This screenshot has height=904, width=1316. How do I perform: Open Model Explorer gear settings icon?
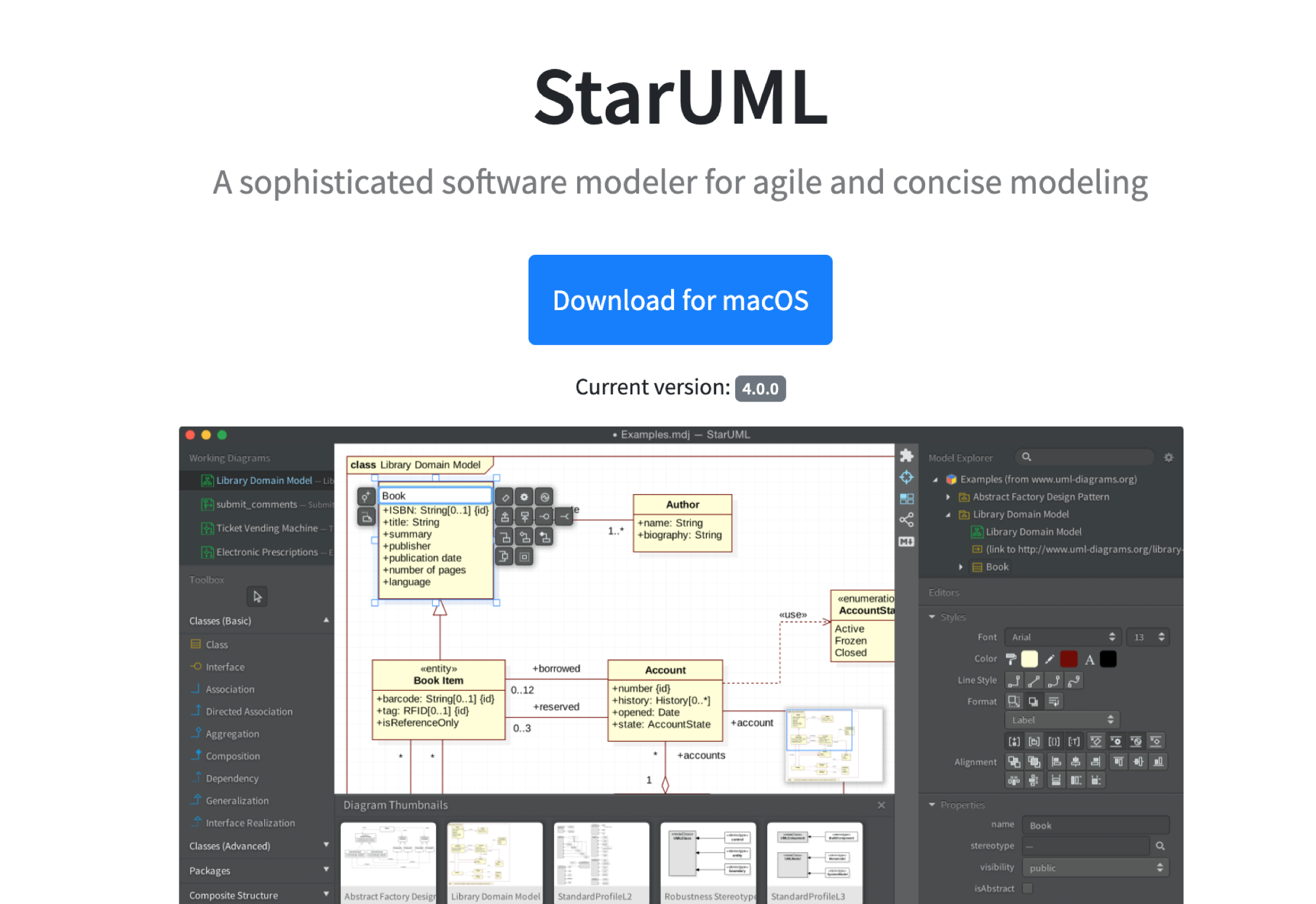click(x=1168, y=457)
